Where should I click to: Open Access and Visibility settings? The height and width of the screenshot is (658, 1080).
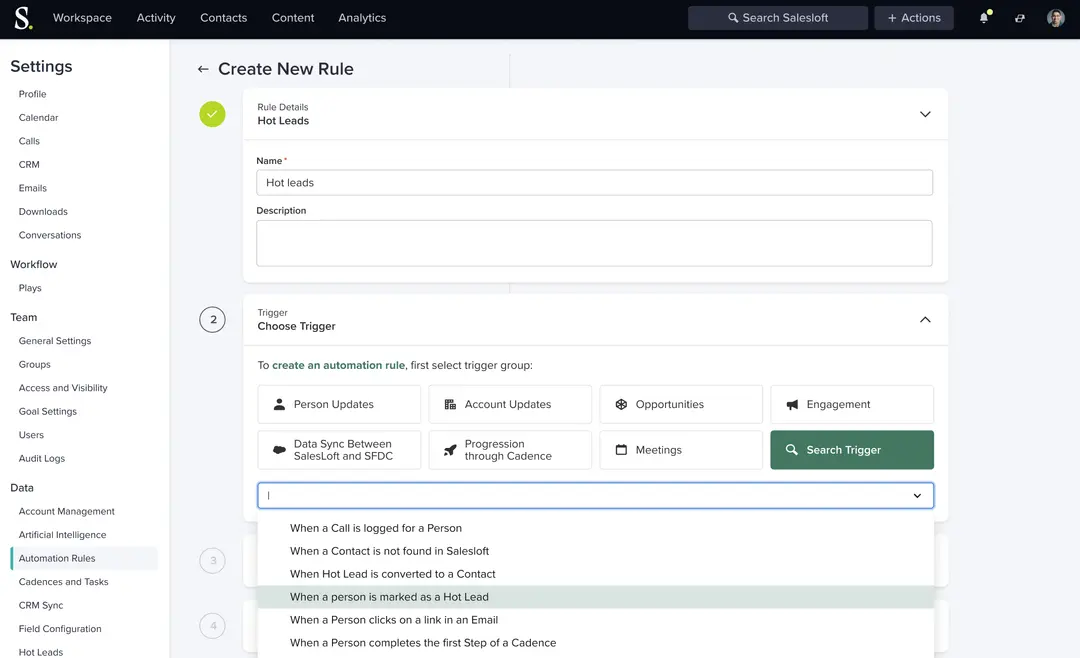point(63,388)
